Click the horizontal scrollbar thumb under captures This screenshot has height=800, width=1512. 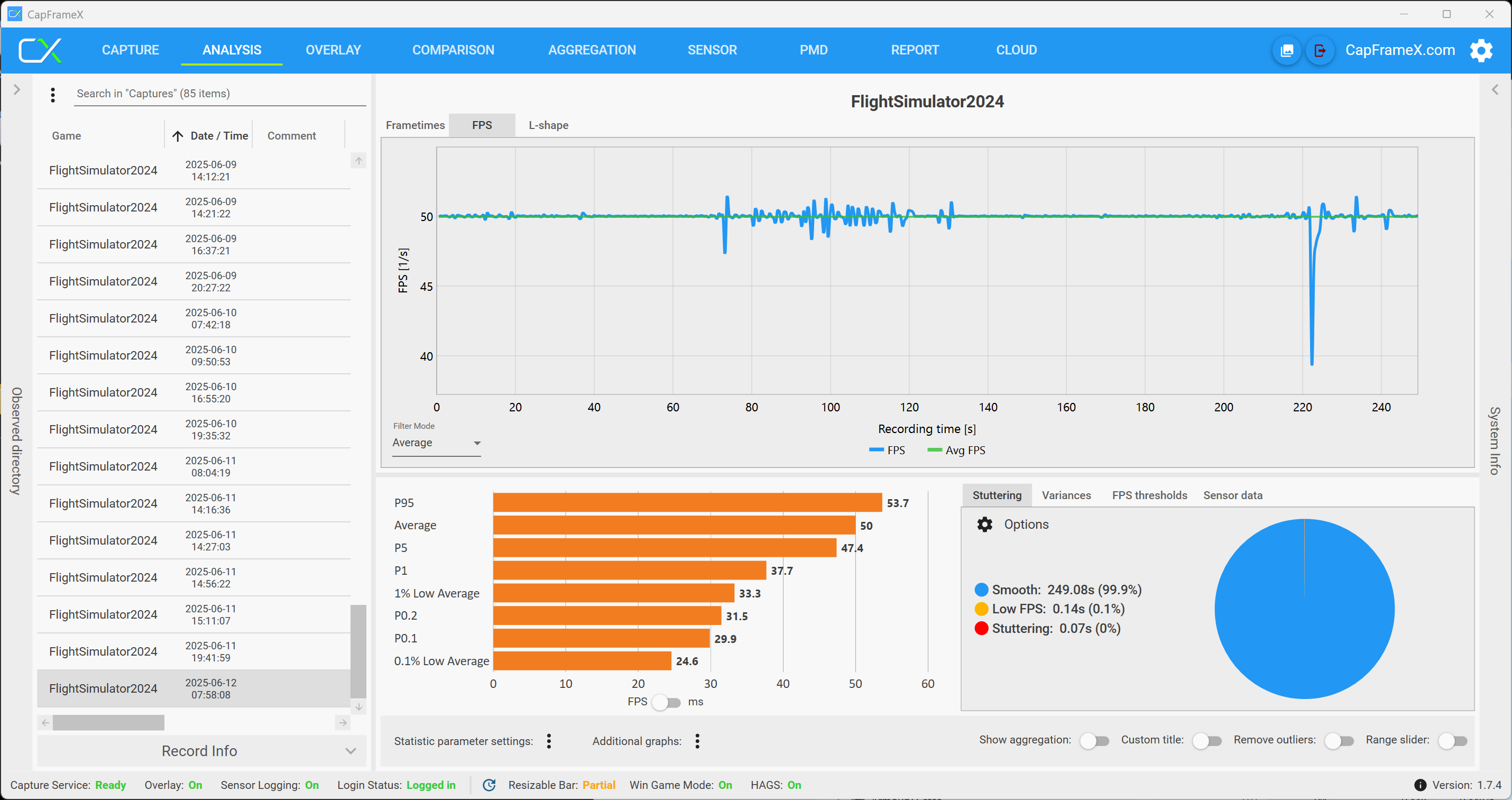point(108,722)
